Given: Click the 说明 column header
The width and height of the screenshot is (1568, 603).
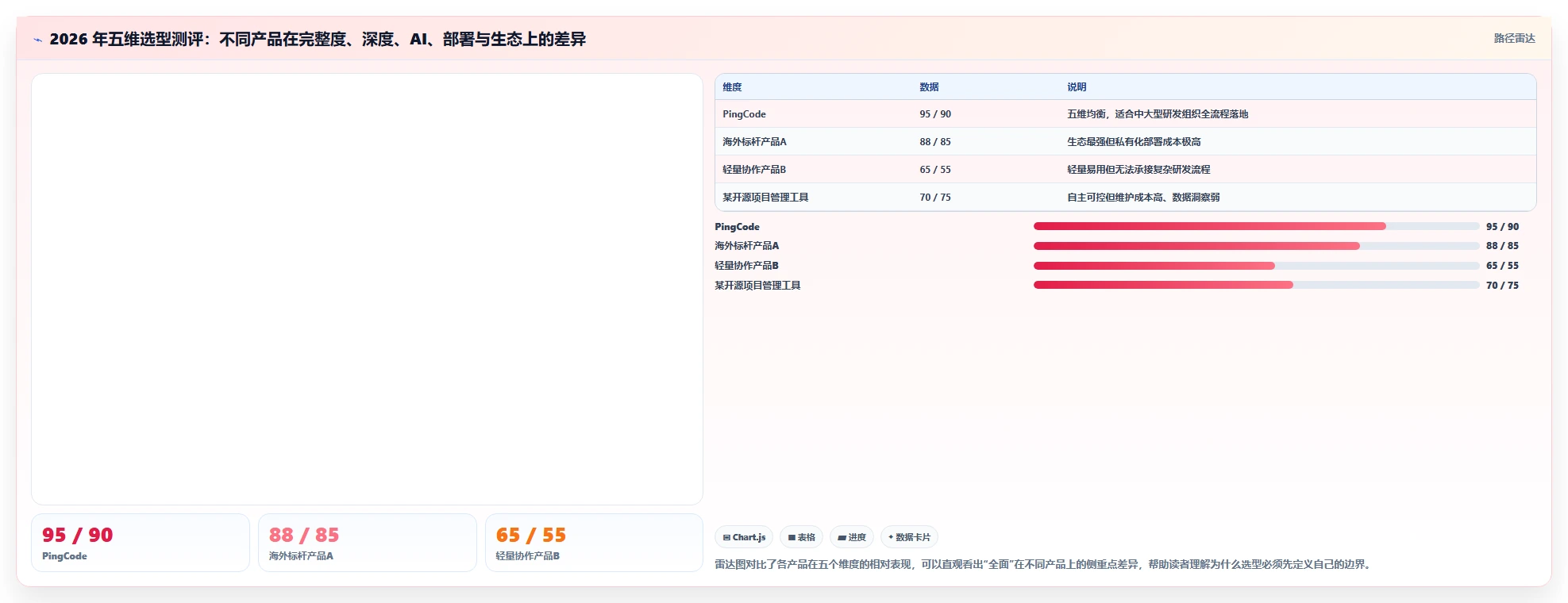Looking at the screenshot, I should pyautogui.click(x=1077, y=87).
